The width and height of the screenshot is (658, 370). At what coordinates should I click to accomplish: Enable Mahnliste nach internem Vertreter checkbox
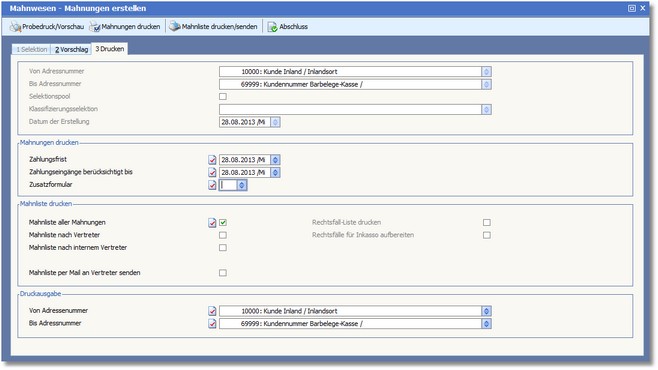pos(223,248)
